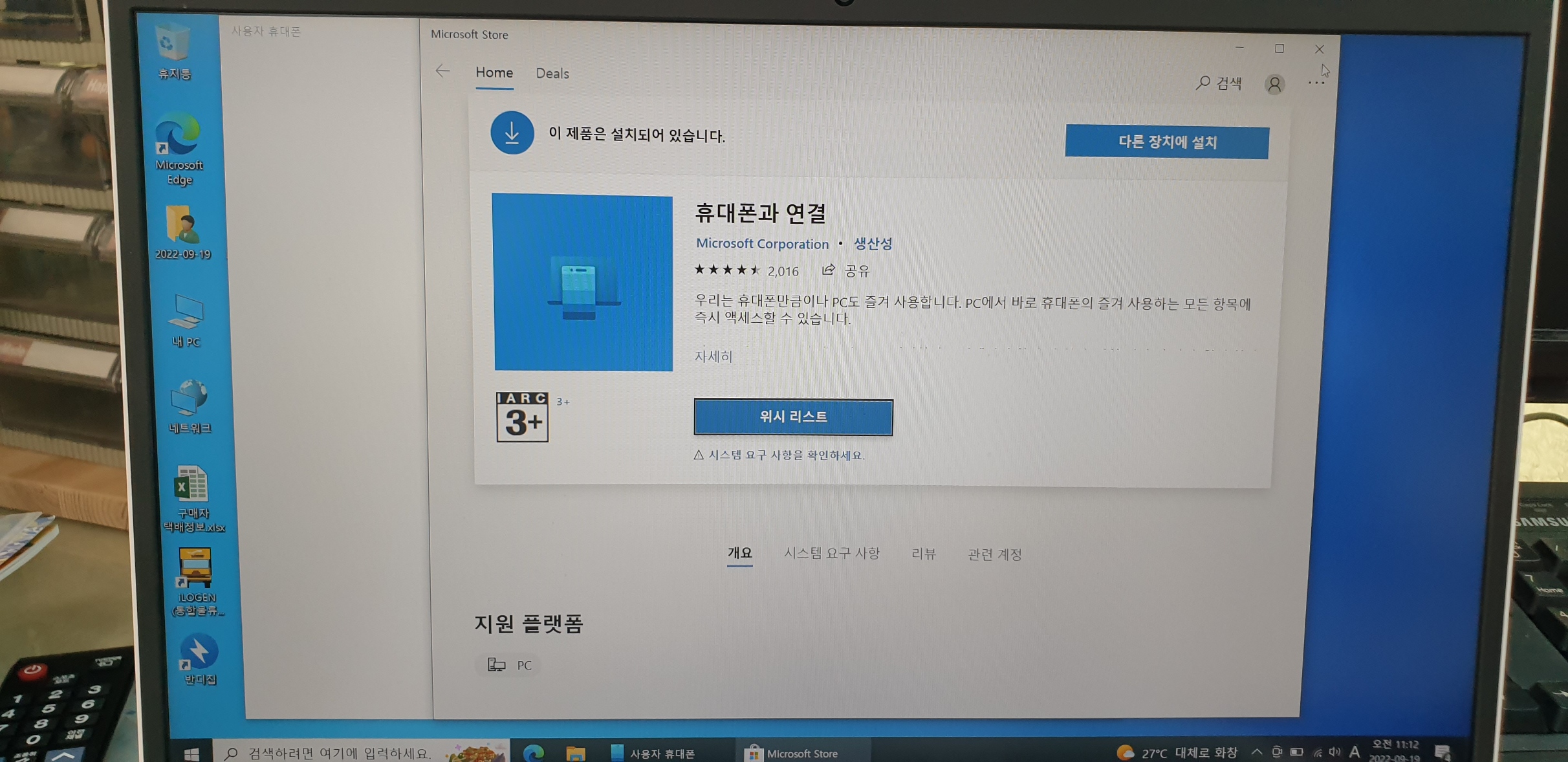Click the star rating with 2,016 reviews
1568x762 pixels.
746,270
